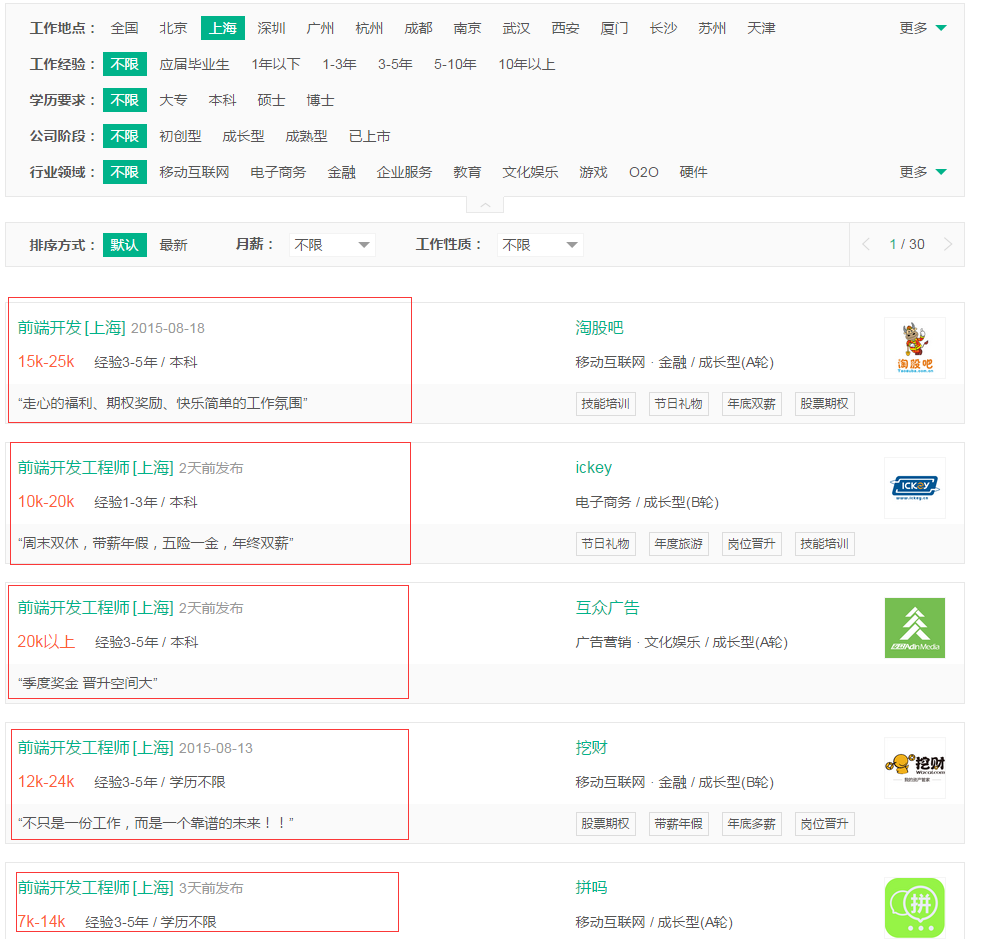Filter by 移动互联网 industry

point(194,172)
